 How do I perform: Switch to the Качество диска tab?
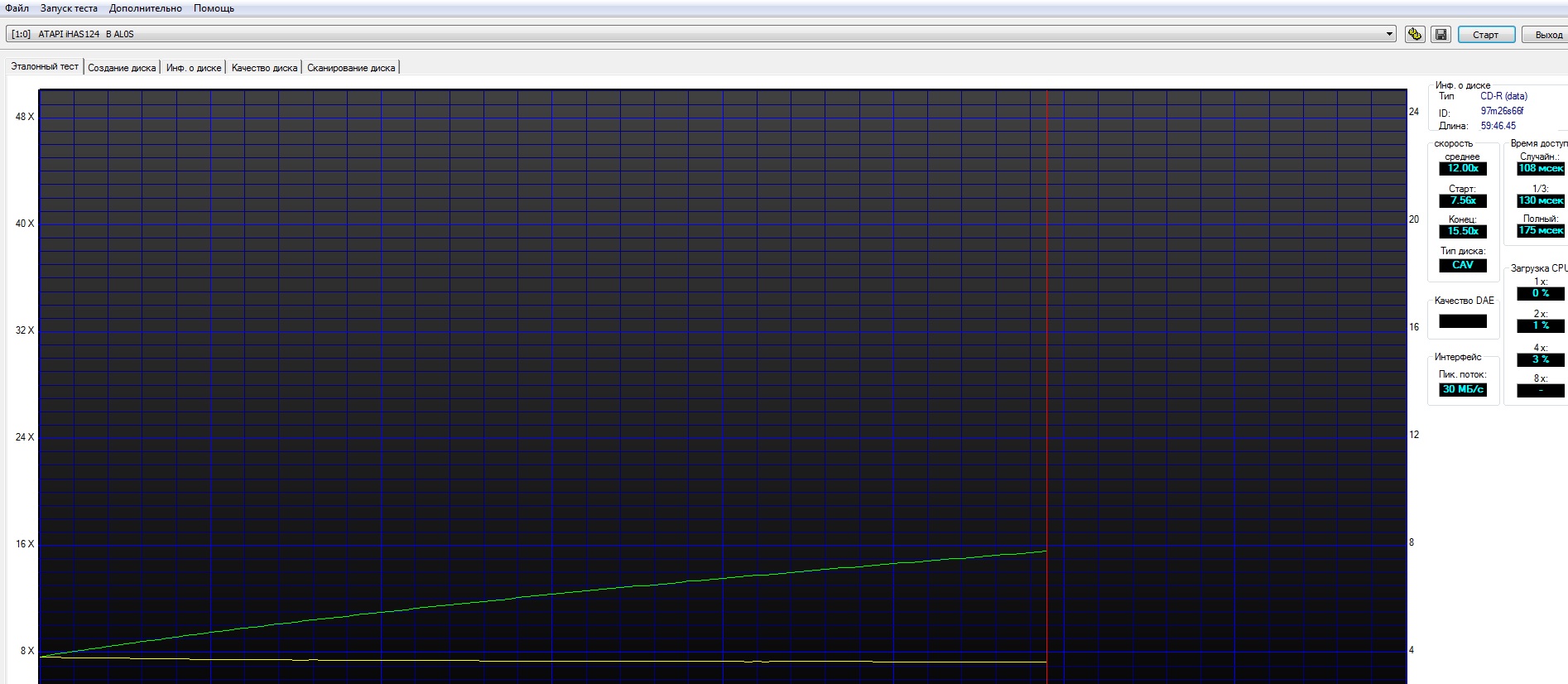[264, 68]
